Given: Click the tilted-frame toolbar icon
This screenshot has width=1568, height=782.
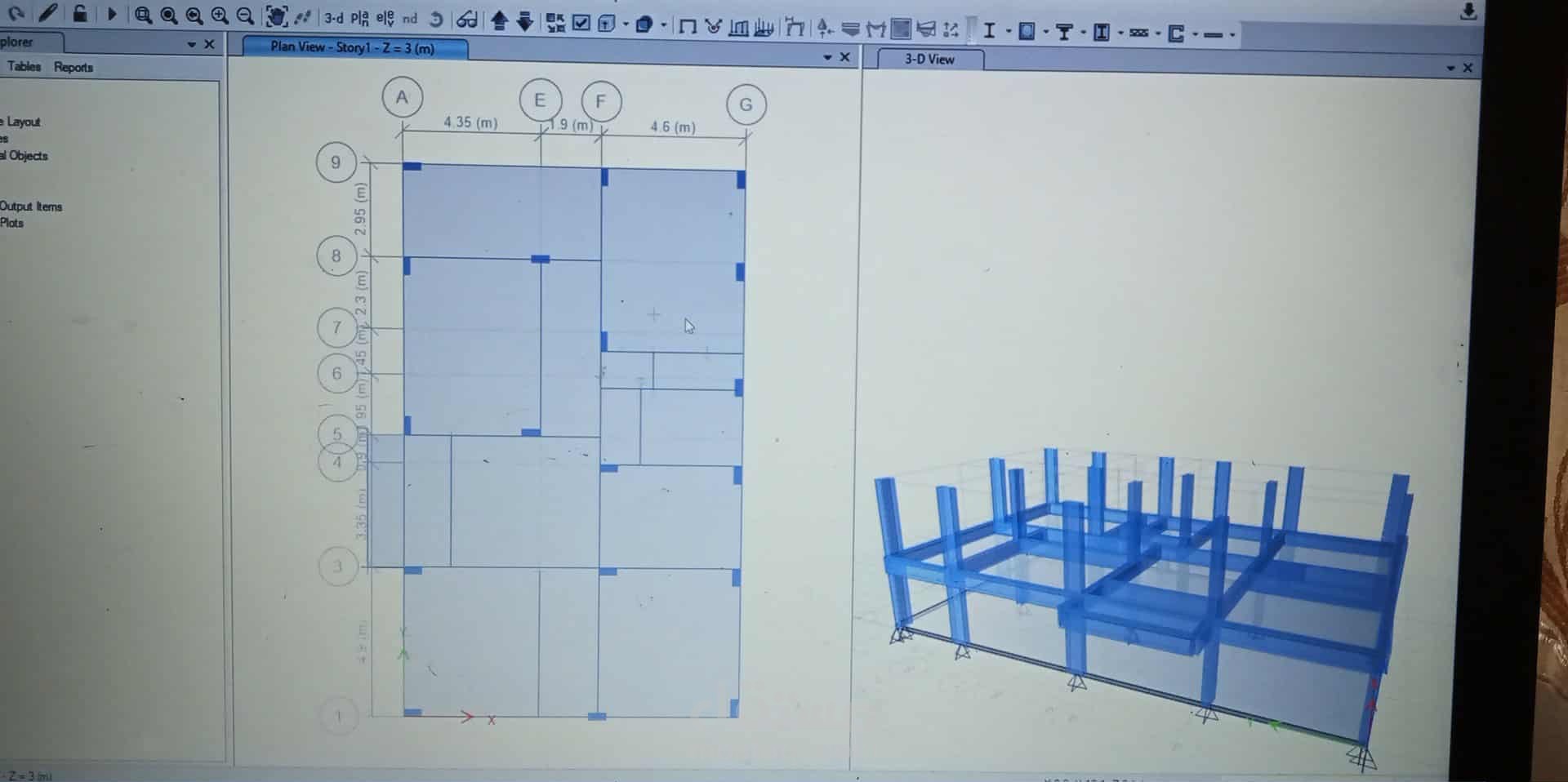Looking at the screenshot, I should pos(926,29).
